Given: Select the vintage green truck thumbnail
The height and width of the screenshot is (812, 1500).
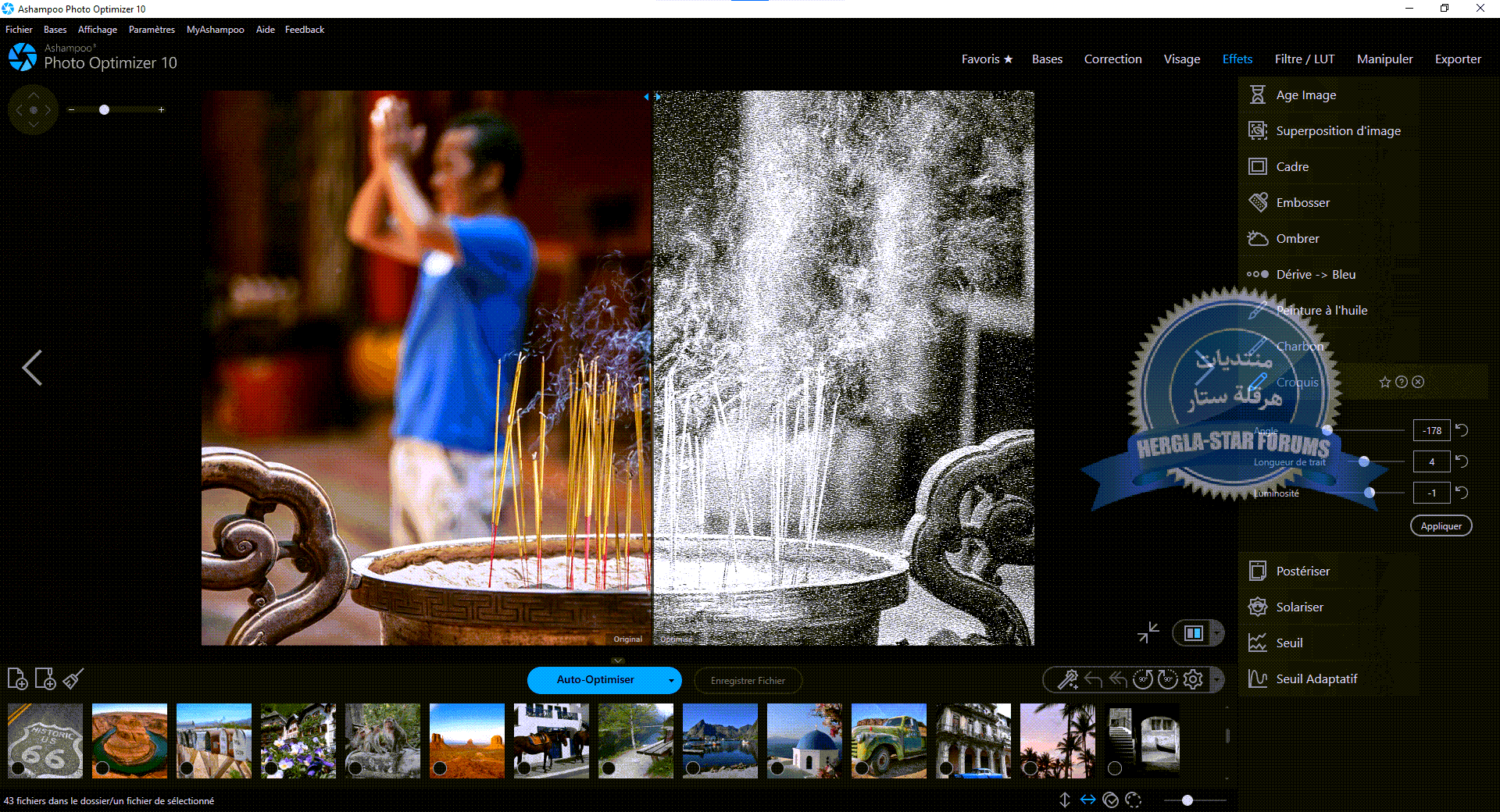Looking at the screenshot, I should (x=889, y=741).
